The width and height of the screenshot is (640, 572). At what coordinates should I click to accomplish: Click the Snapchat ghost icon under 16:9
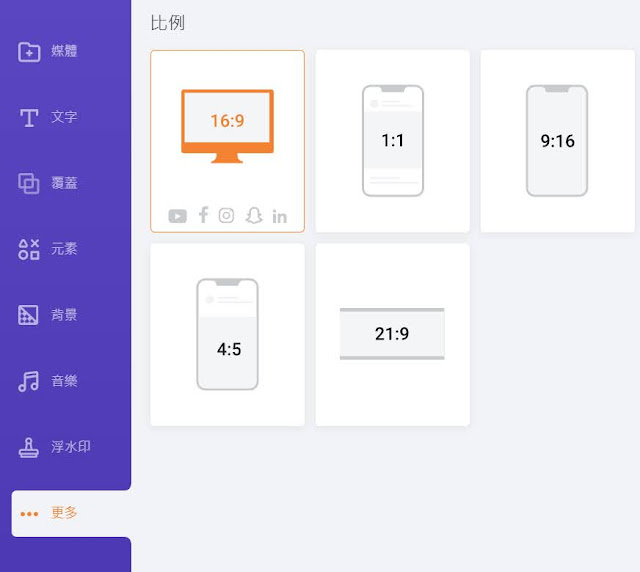point(254,215)
